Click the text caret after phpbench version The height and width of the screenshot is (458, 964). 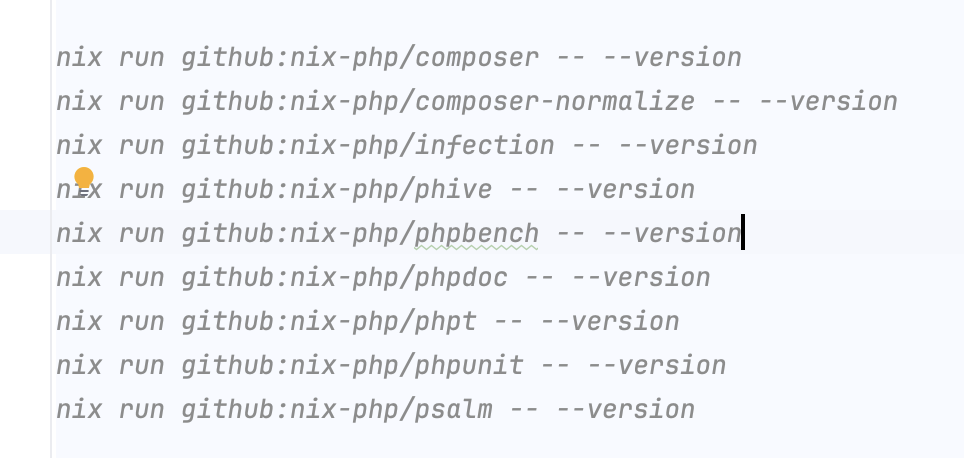743,232
